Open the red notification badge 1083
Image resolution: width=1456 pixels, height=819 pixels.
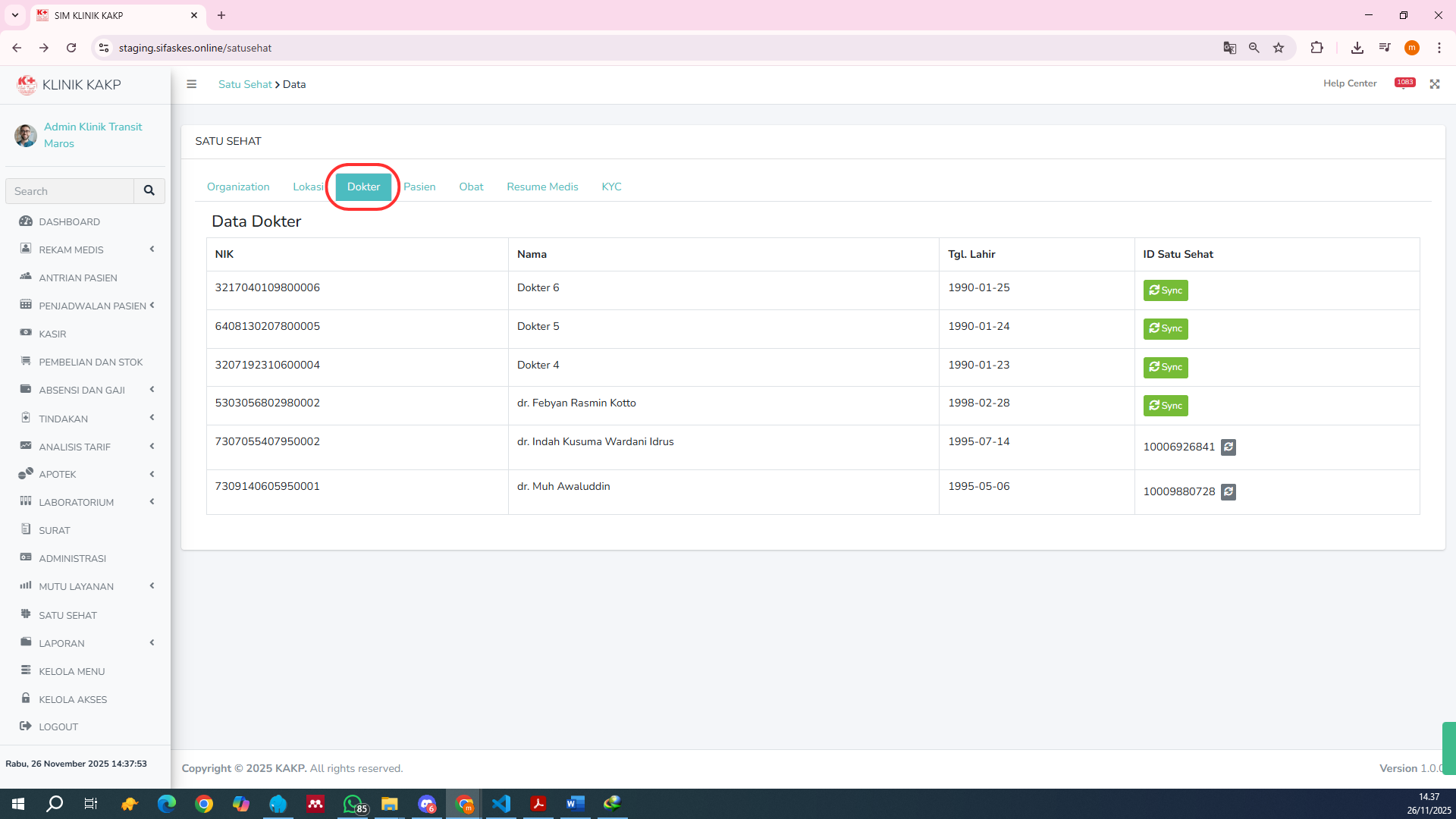1404,83
